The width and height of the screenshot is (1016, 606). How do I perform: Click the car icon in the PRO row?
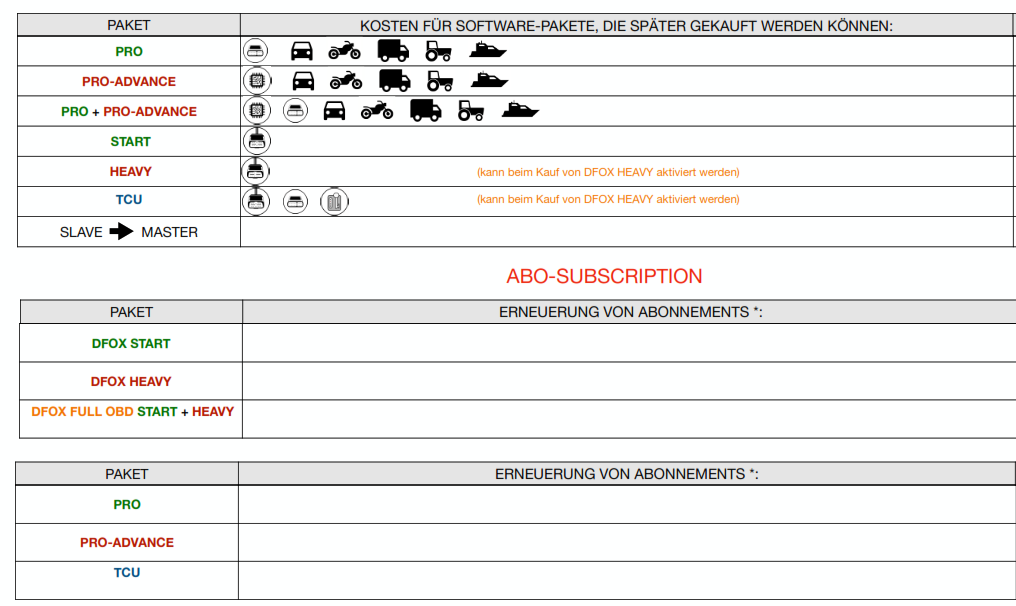301,51
